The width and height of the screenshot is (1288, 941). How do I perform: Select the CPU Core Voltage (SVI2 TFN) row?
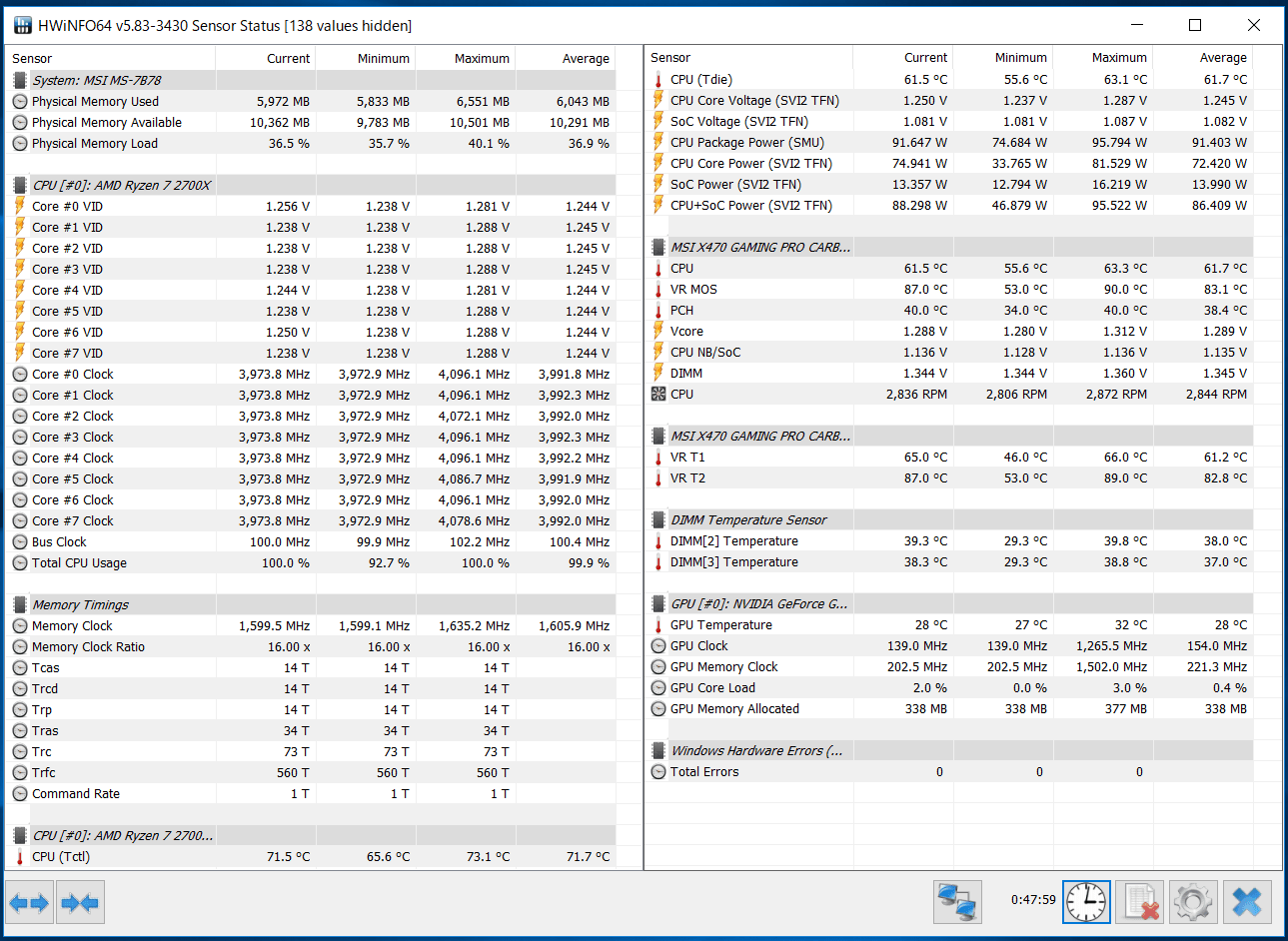tap(949, 101)
